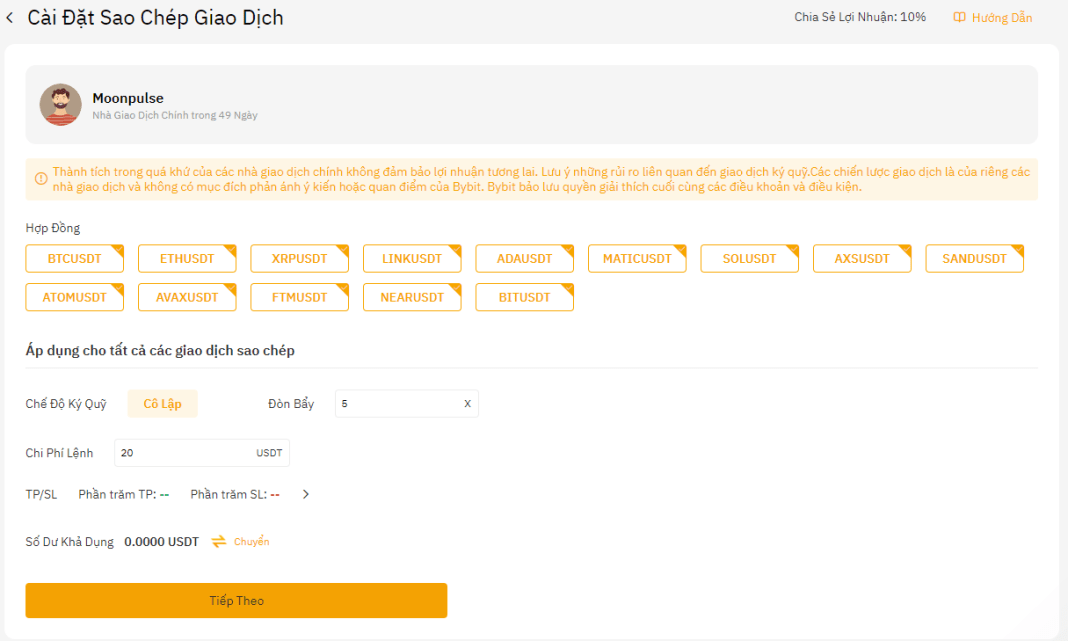1068x641 pixels.
Task: Toggle the BITUSDT contract chip
Action: coord(524,298)
